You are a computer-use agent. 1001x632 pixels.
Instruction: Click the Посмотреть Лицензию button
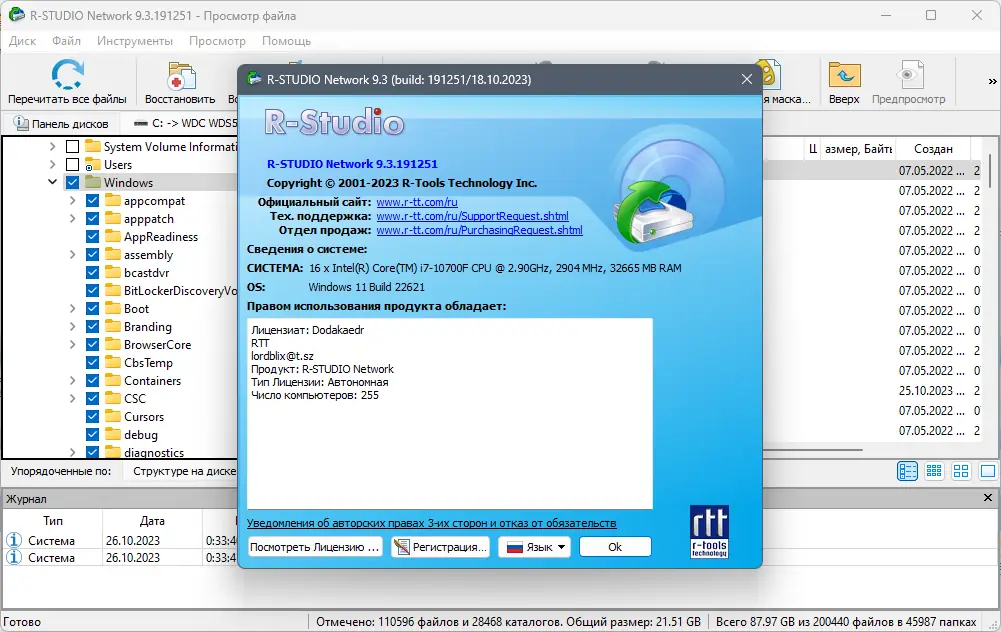pyautogui.click(x=315, y=547)
